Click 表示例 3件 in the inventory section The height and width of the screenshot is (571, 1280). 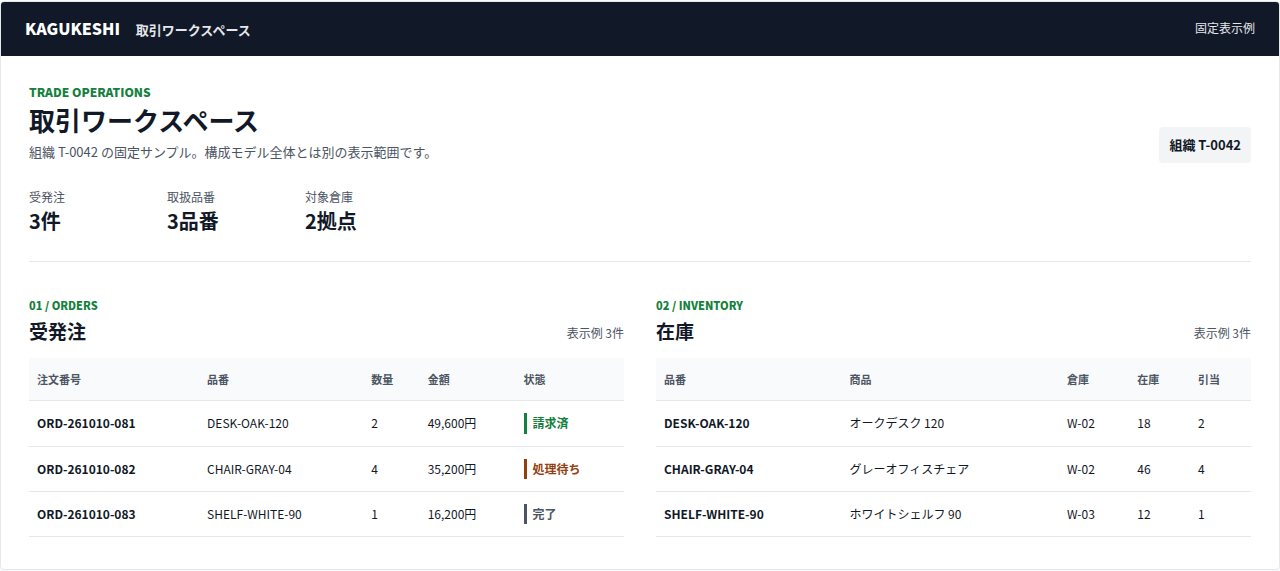coord(1222,333)
